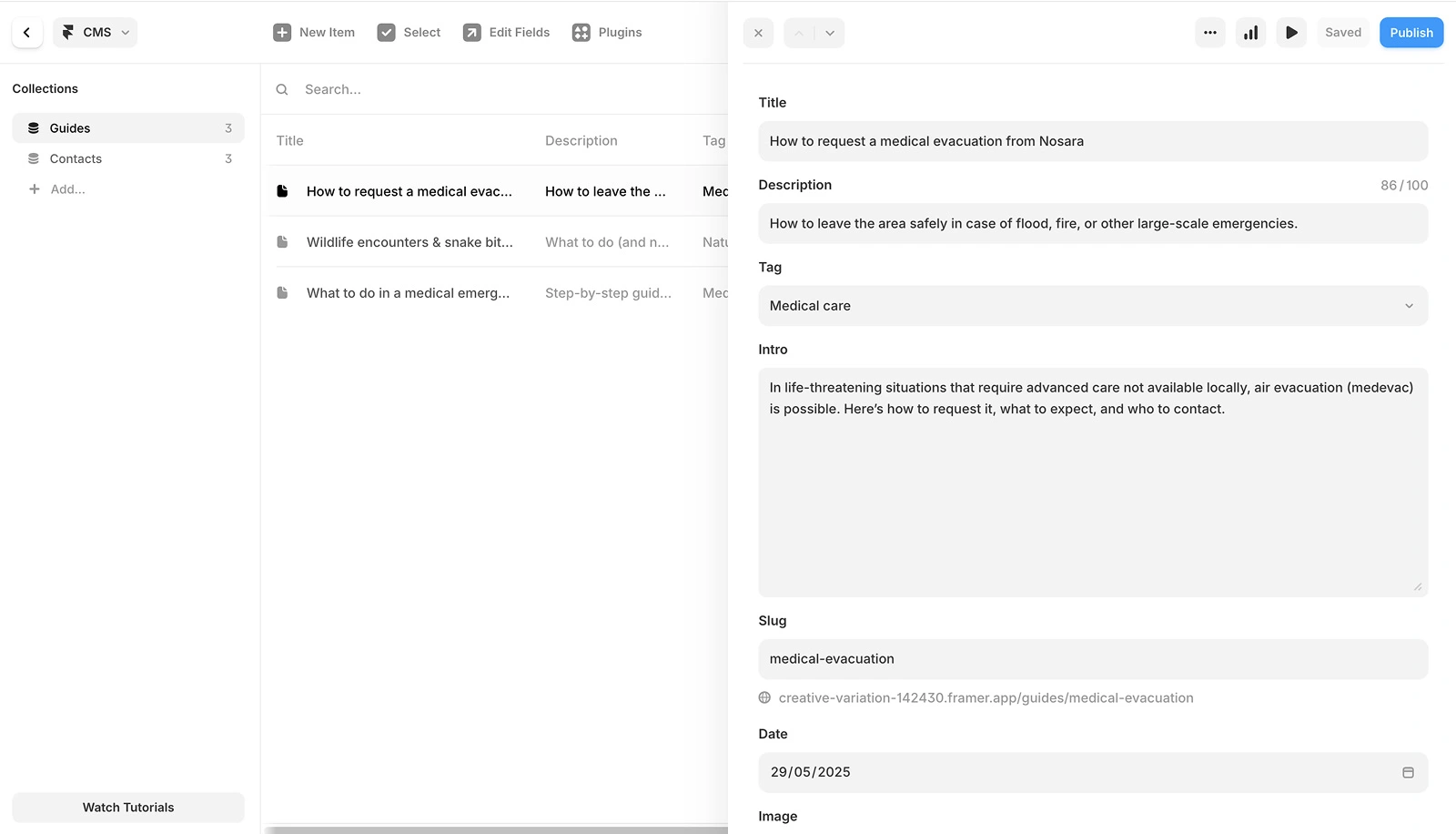Open the date picker calendar icon

tap(1408, 772)
